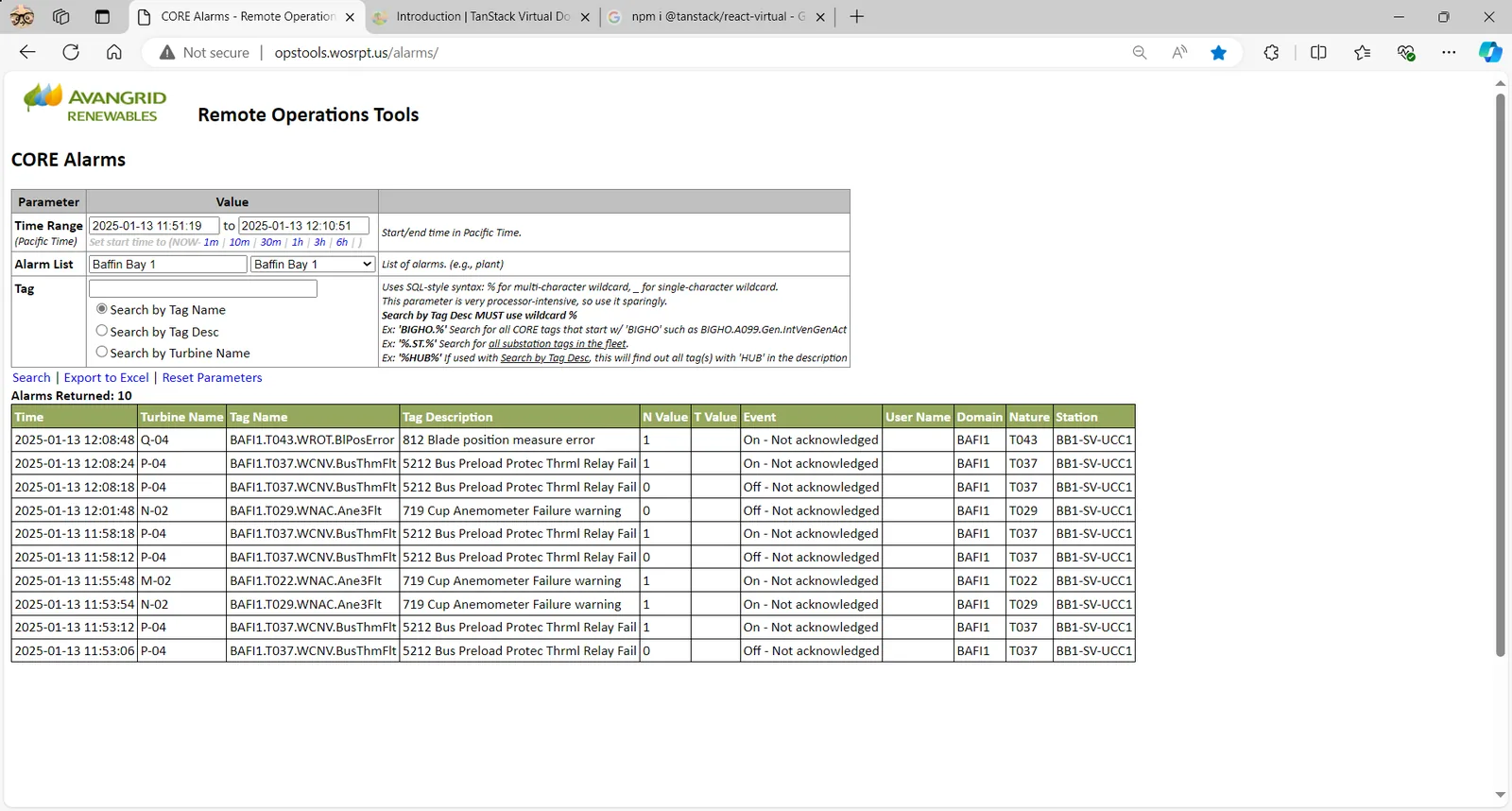Click the Time column header
The width and height of the screenshot is (1512, 811).
click(x=75, y=417)
